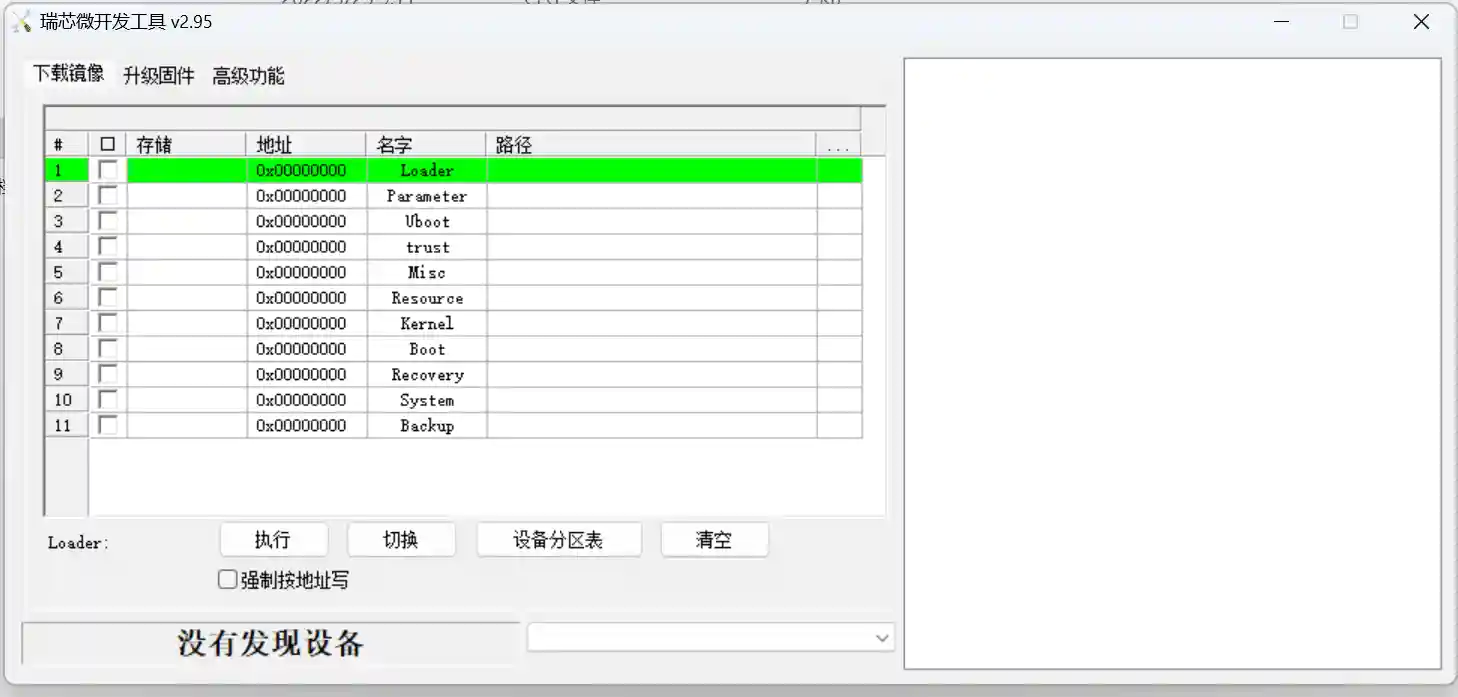Viewport: 1458px width, 697px height.
Task: Select the Parameter name cell
Action: click(427, 196)
